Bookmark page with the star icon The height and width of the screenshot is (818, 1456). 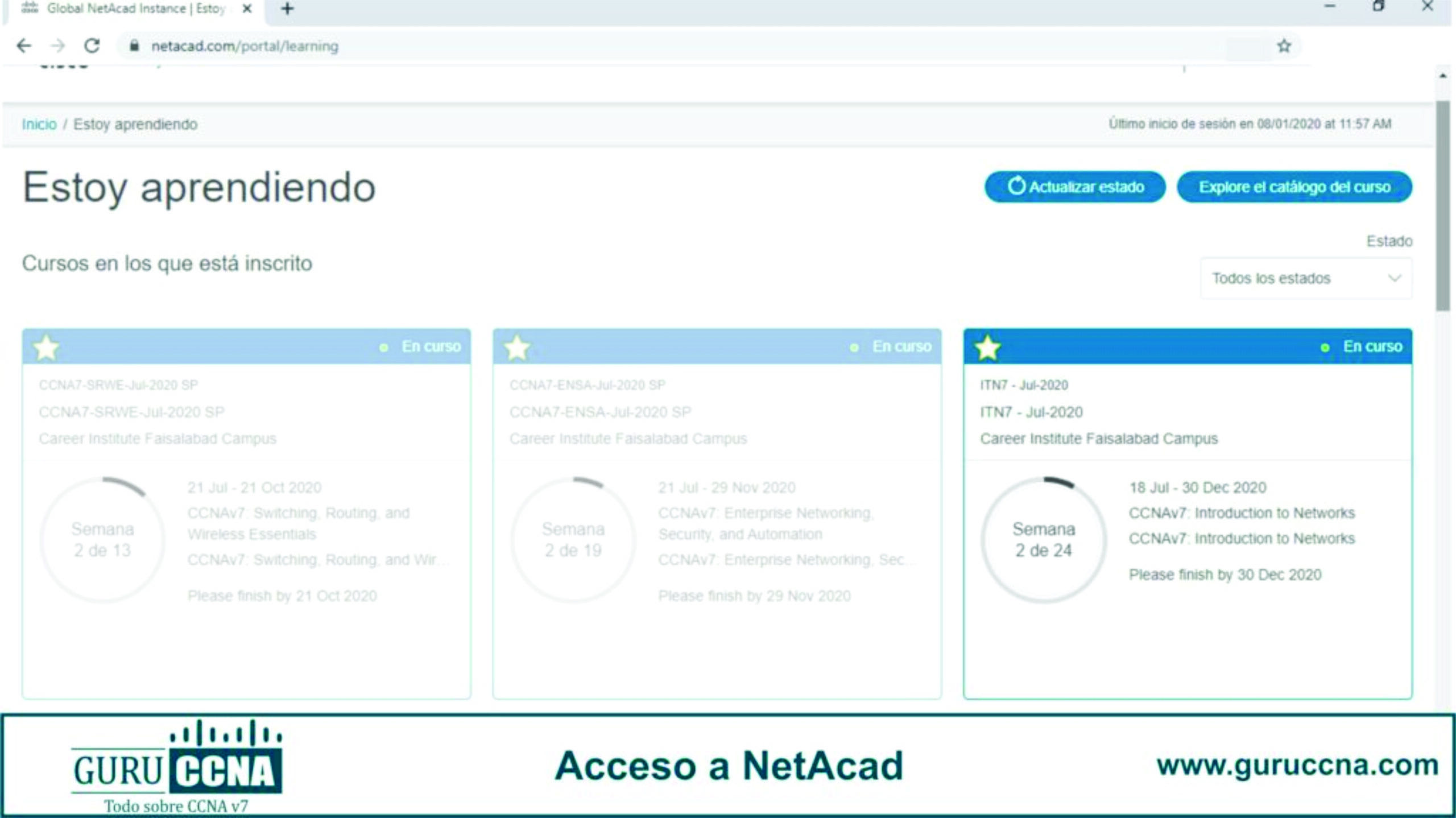(1284, 46)
